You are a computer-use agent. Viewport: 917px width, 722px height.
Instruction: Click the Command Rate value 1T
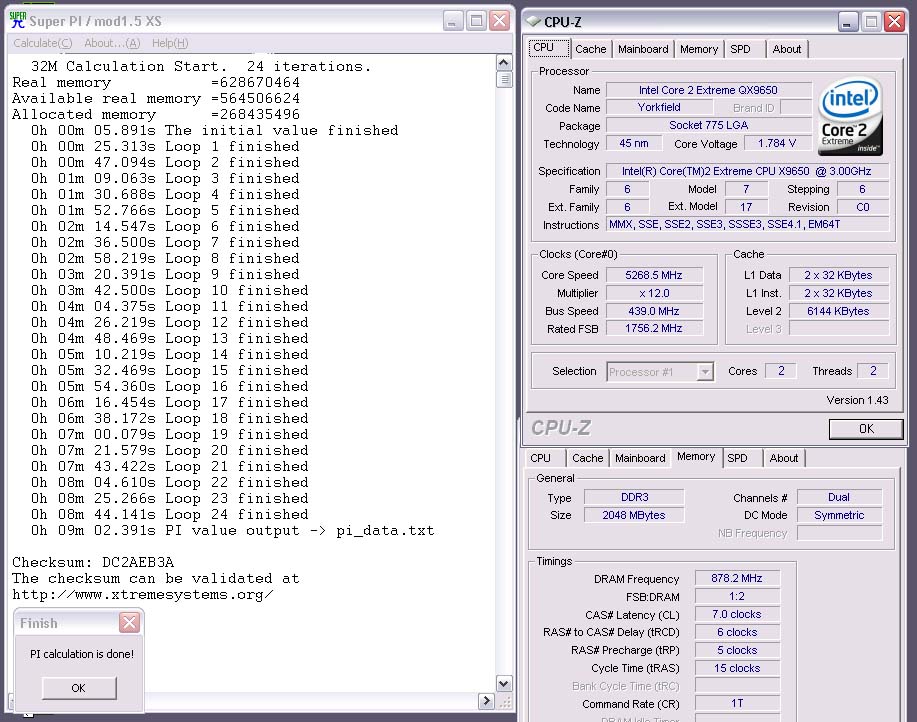[737, 704]
